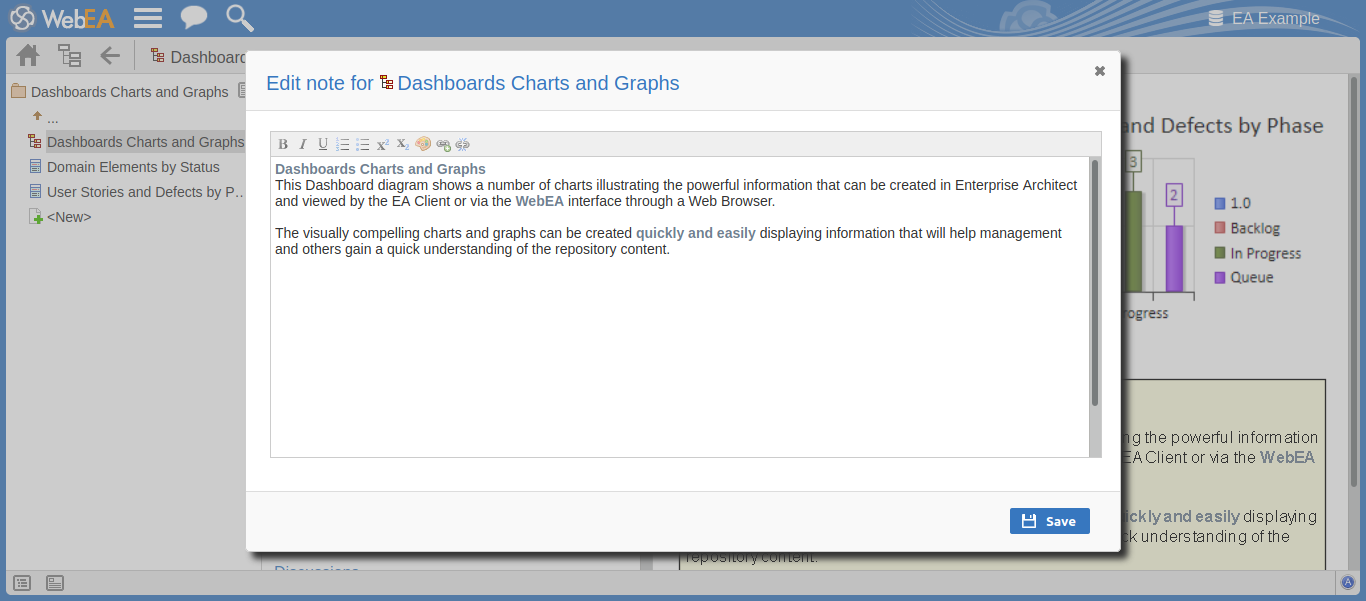
Task: Select Domain Elements by Status
Action: point(133,167)
